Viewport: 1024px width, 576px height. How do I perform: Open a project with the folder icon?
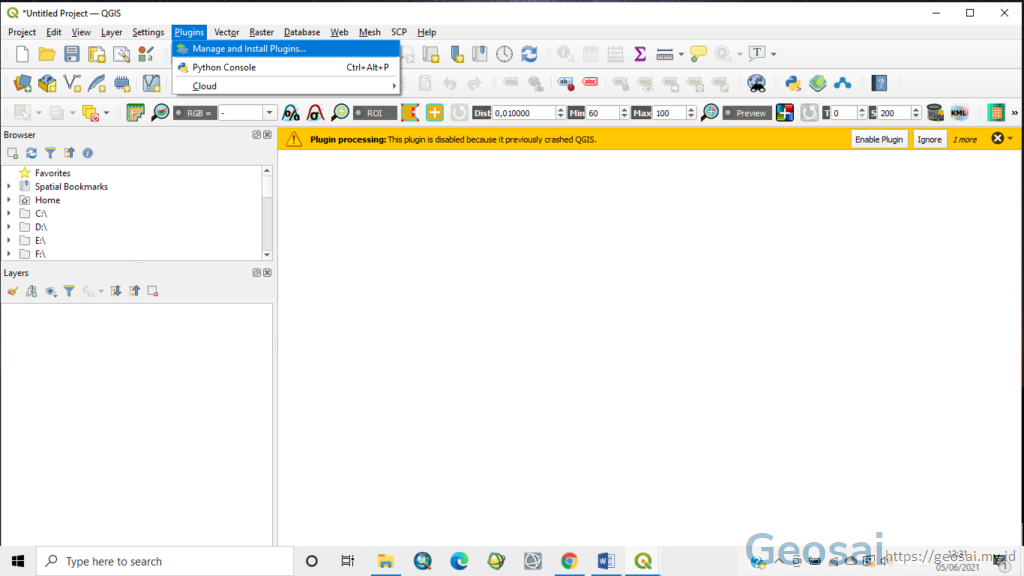47,54
